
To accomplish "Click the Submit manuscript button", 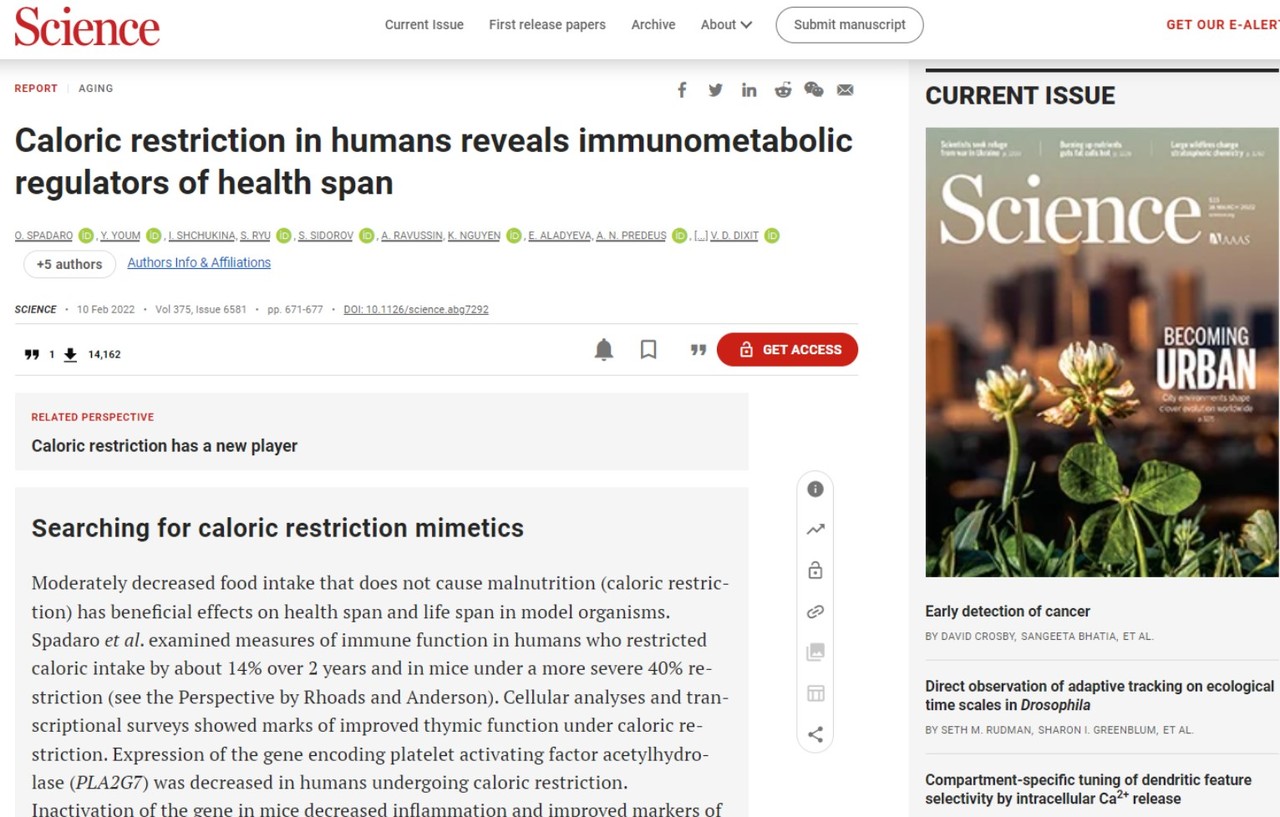I will (x=849, y=25).
